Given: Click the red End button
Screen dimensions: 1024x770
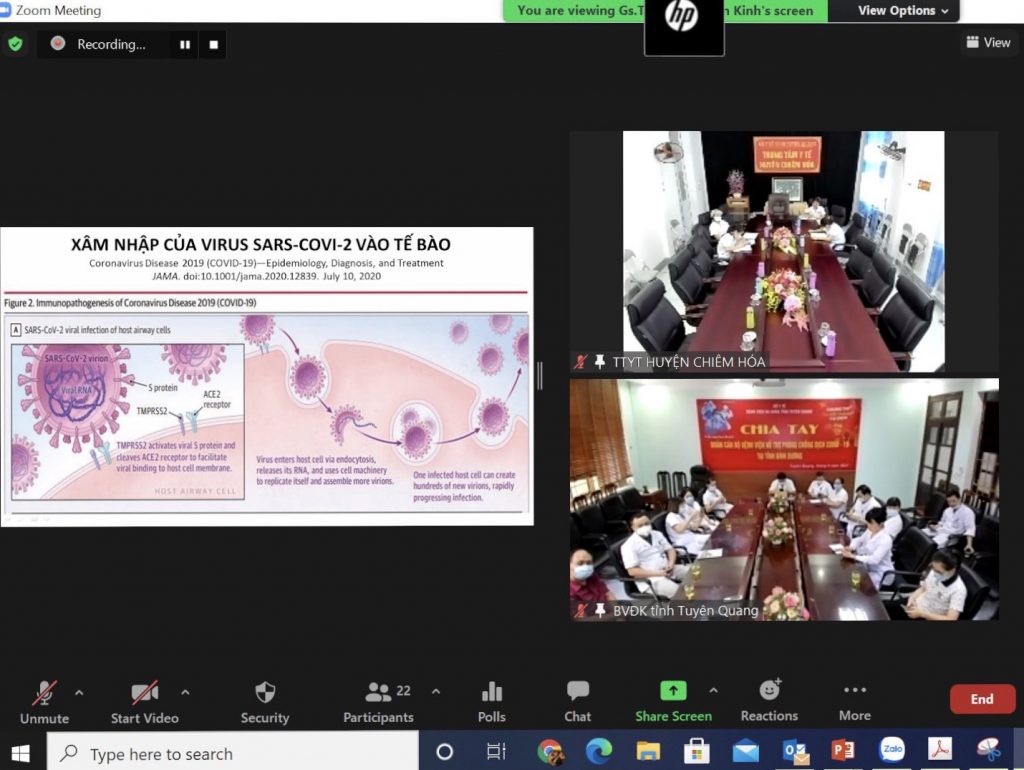Looking at the screenshot, I should [x=982, y=699].
